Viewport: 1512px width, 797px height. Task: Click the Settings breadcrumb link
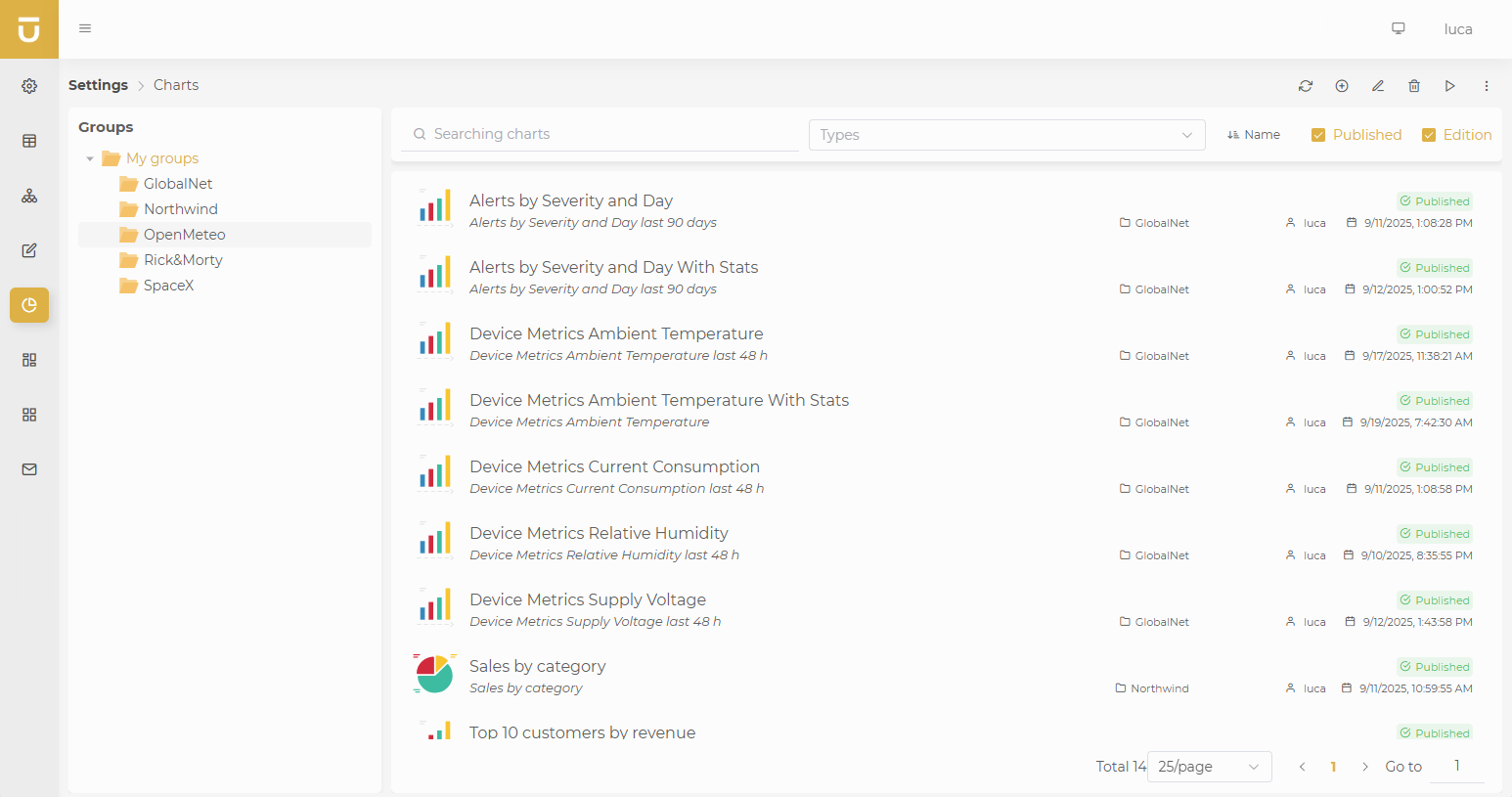coord(98,85)
